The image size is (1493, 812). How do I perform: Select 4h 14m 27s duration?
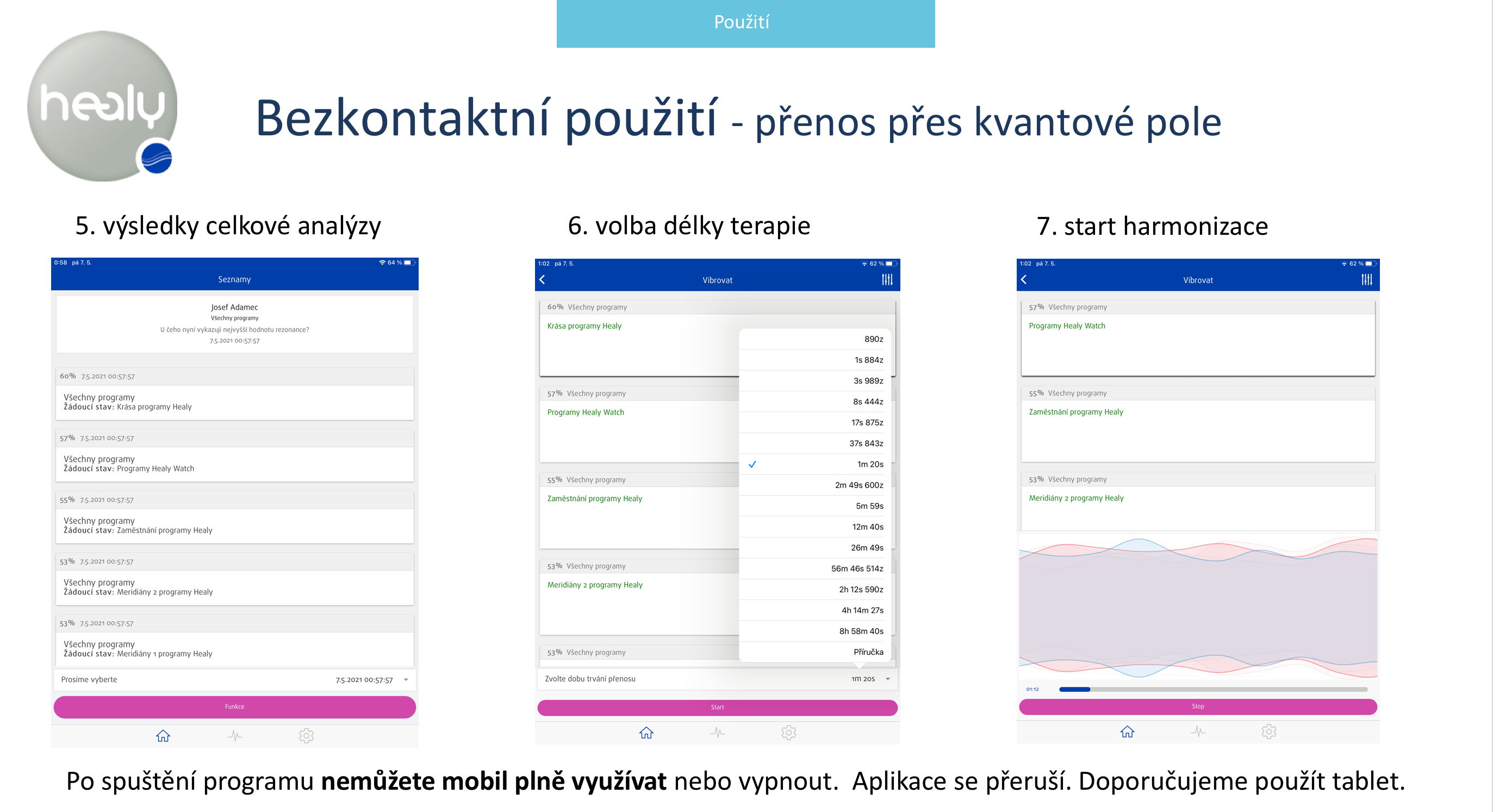[815, 610]
